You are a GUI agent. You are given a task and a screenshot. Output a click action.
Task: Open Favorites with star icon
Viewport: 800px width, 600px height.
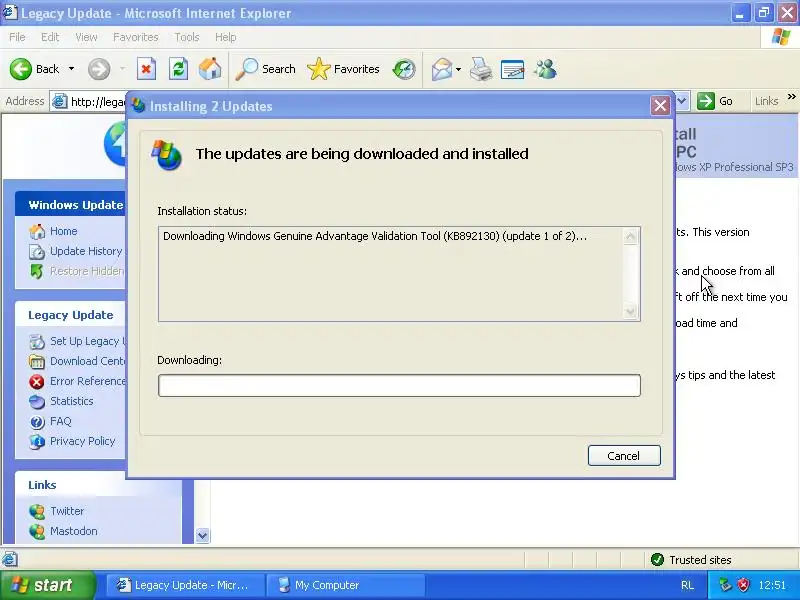point(319,69)
